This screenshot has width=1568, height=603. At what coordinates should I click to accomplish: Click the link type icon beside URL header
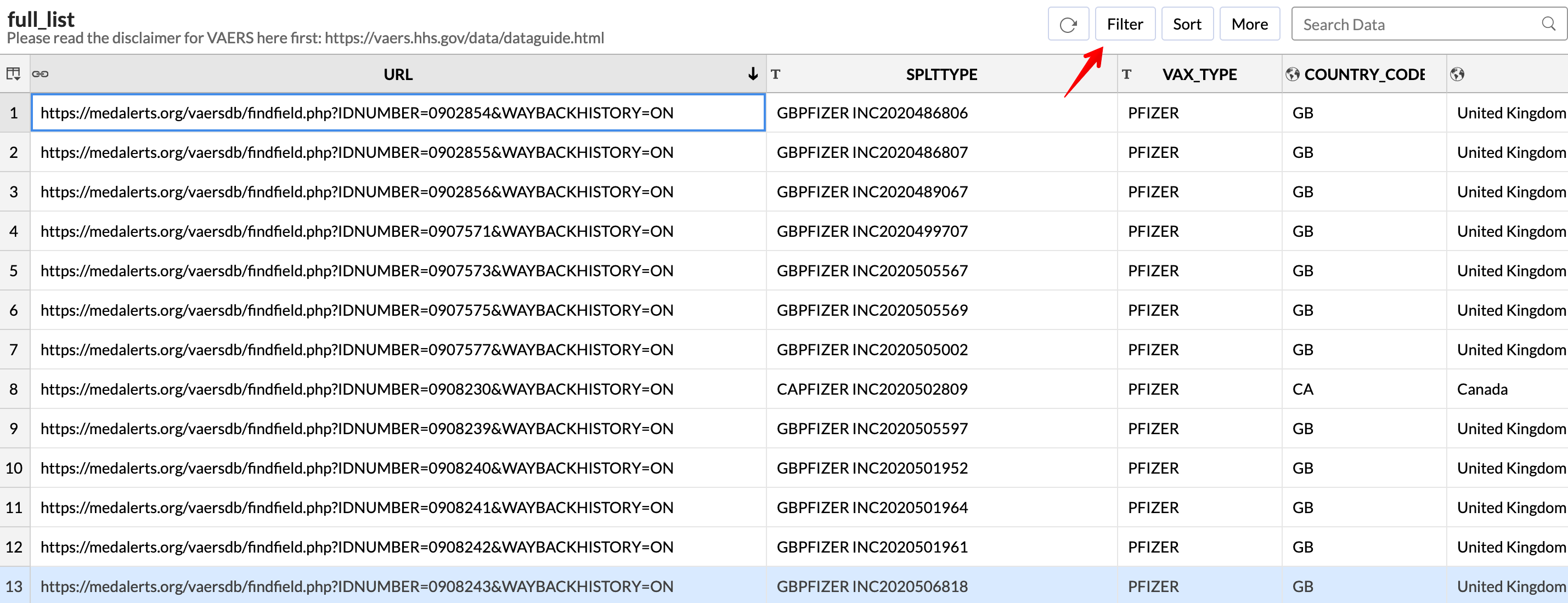pos(40,73)
